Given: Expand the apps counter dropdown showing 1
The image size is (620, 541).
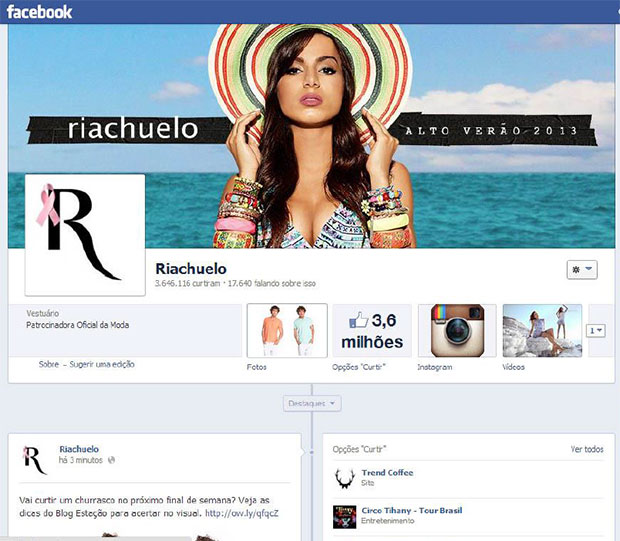Looking at the screenshot, I should [596, 330].
